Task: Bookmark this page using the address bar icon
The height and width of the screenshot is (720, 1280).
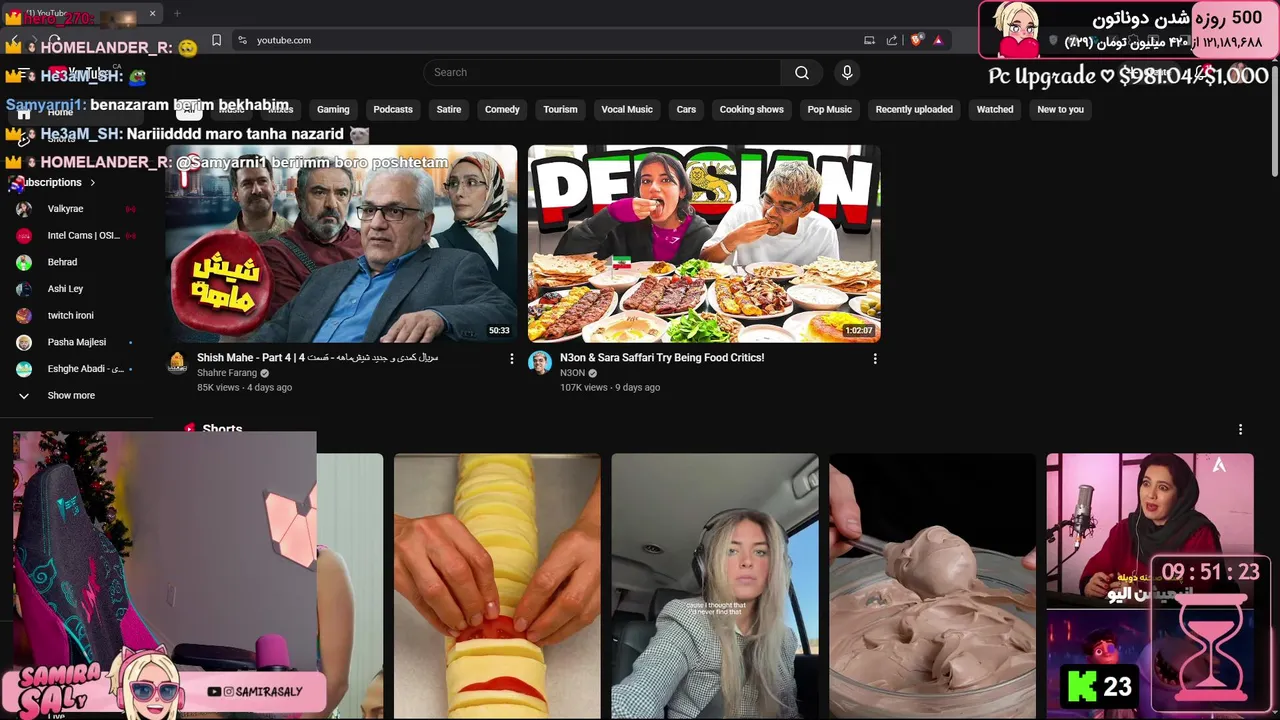Action: pyautogui.click(x=216, y=40)
